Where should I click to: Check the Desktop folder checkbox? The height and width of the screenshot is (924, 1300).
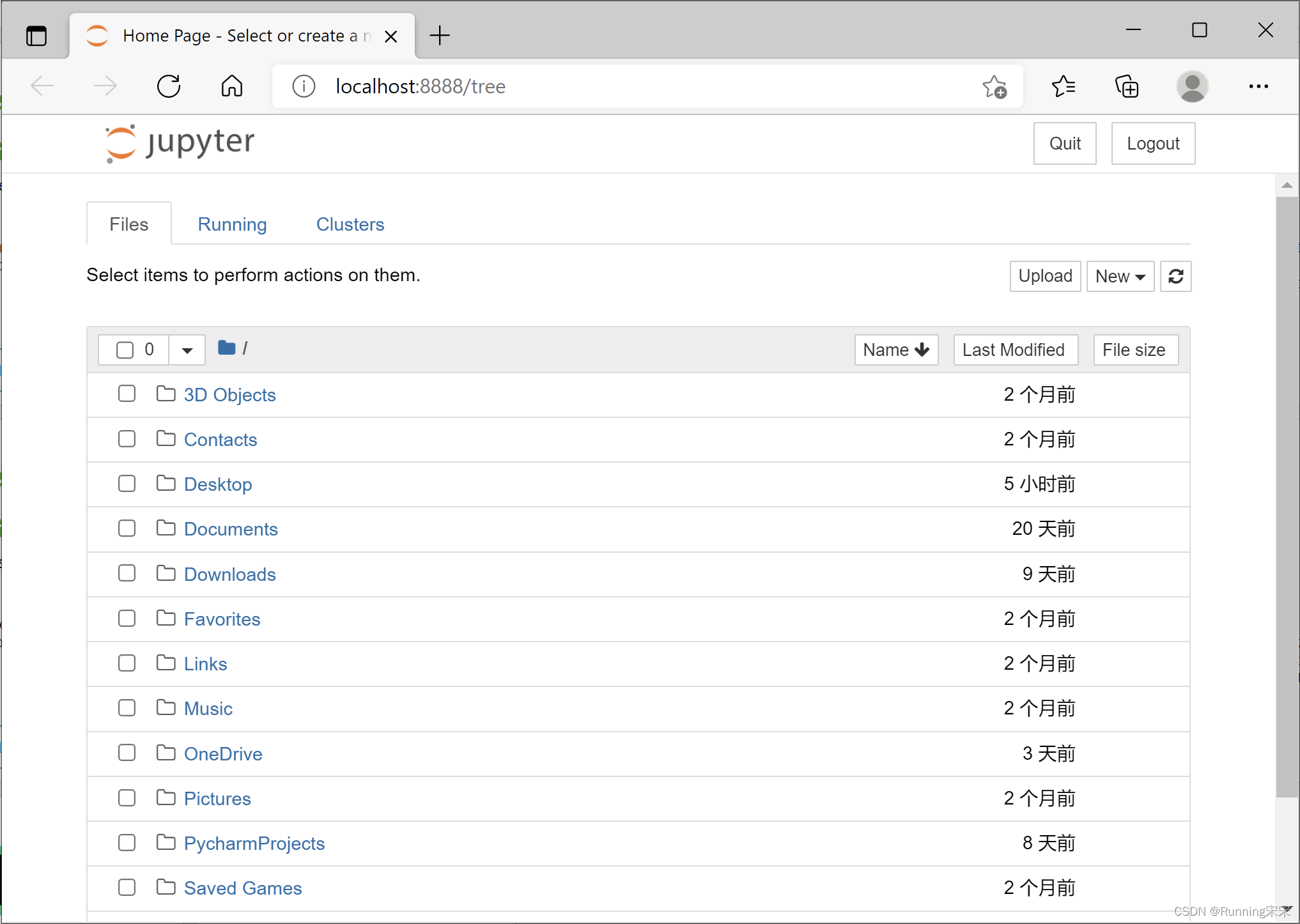(127, 484)
